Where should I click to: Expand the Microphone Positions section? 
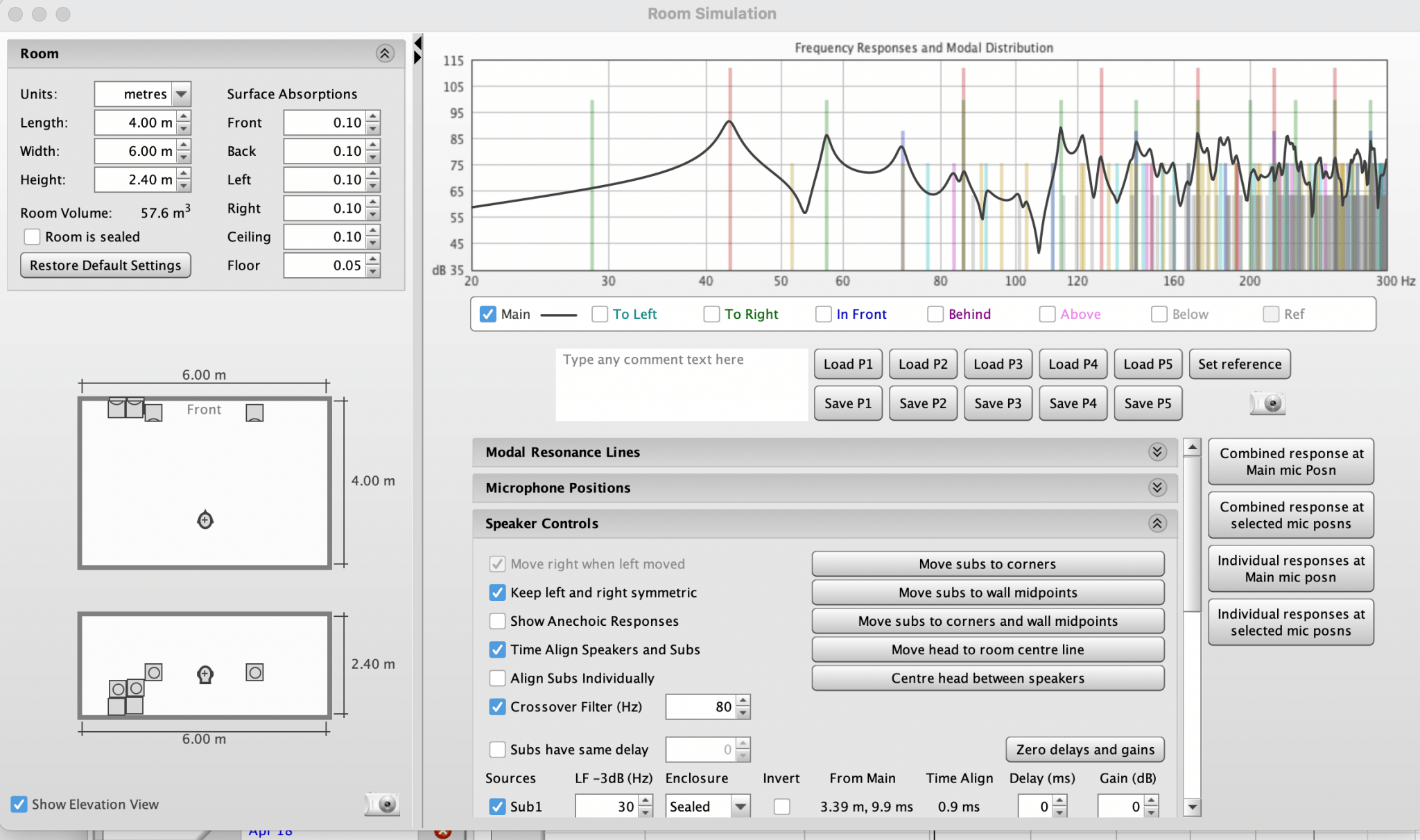pos(1157,488)
